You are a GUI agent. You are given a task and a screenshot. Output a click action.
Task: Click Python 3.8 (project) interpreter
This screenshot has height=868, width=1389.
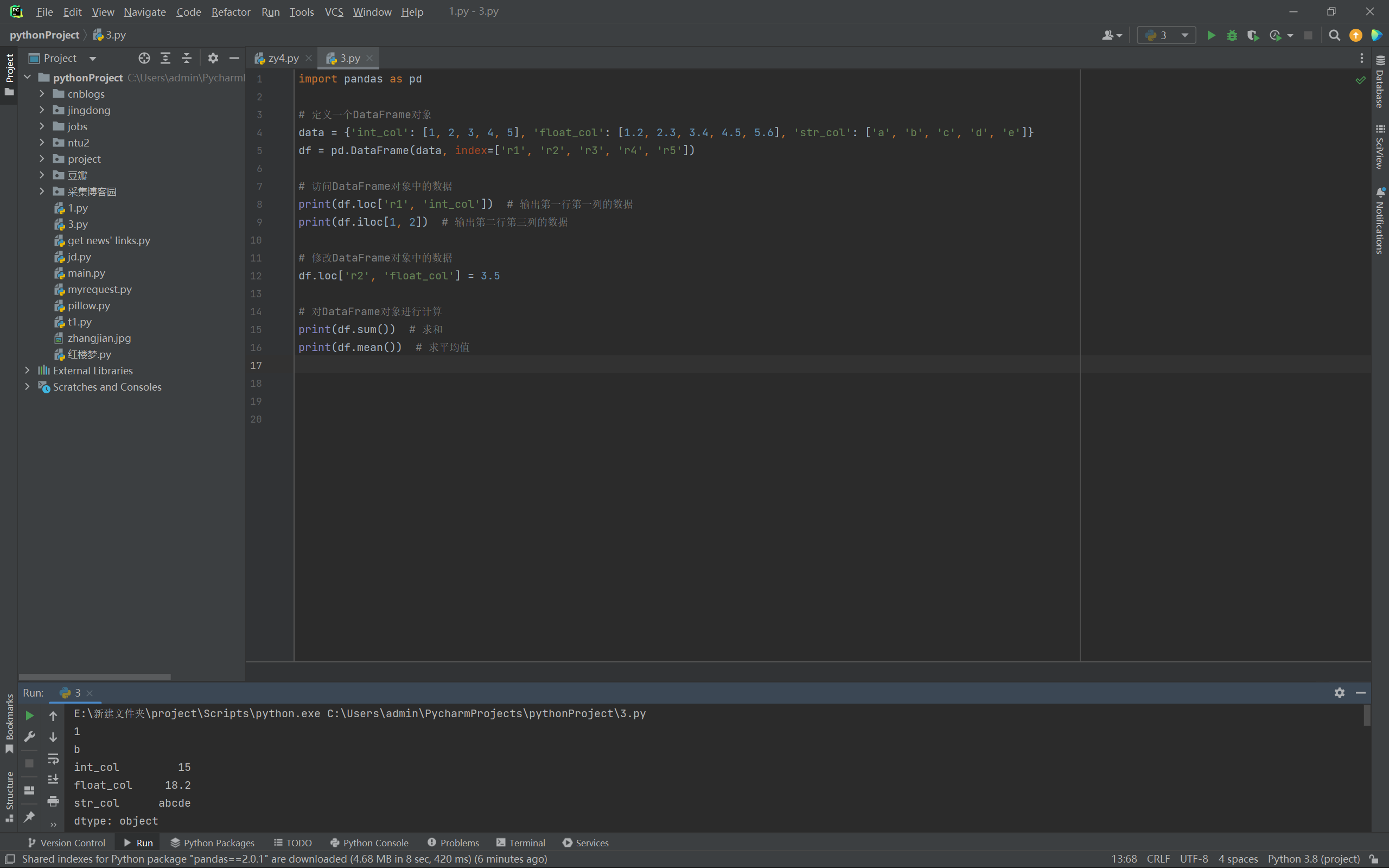1313,859
